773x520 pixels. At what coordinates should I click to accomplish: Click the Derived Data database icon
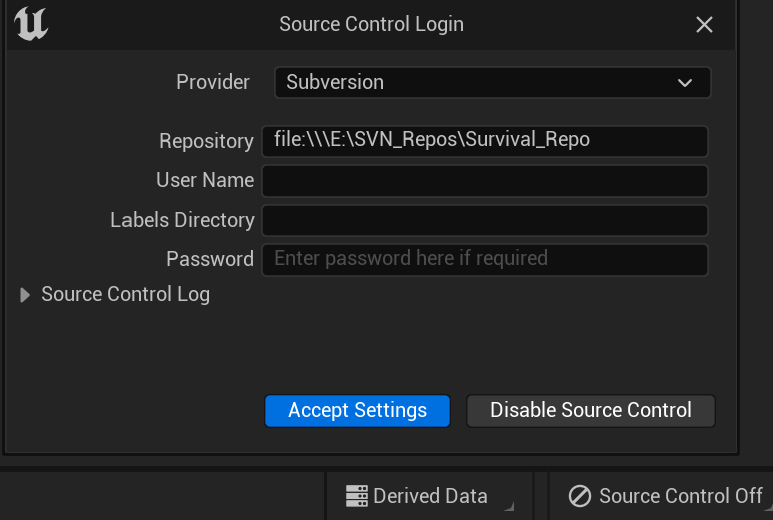pos(356,496)
